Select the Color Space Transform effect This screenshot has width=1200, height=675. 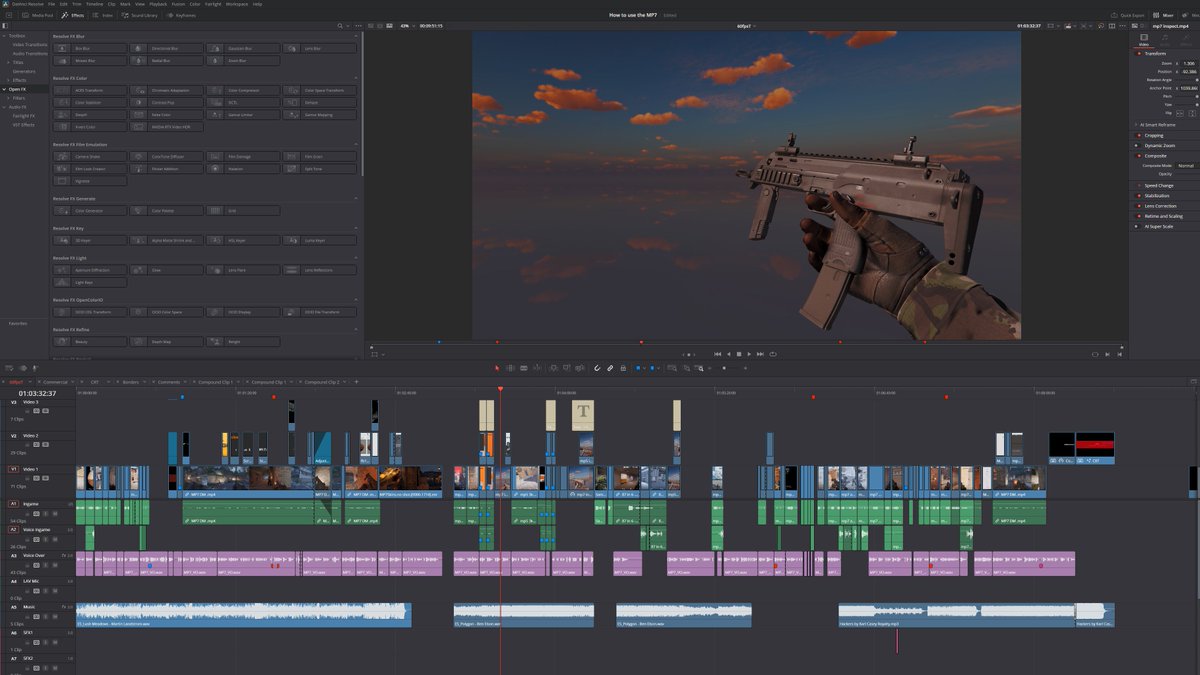[319, 90]
